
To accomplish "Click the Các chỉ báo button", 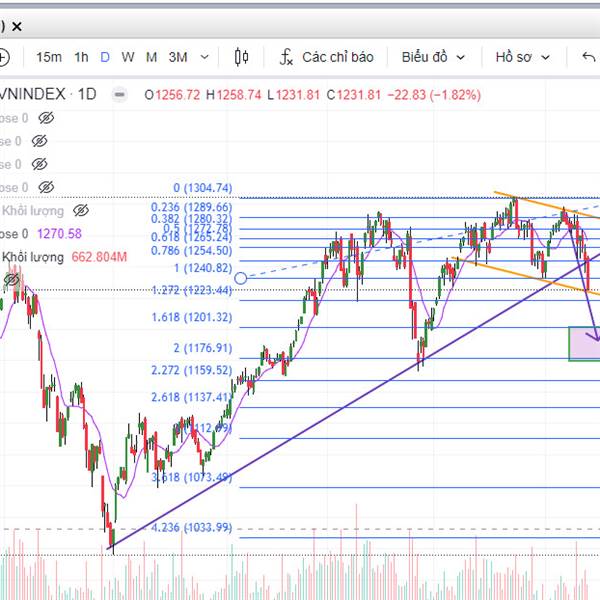I will [337, 57].
